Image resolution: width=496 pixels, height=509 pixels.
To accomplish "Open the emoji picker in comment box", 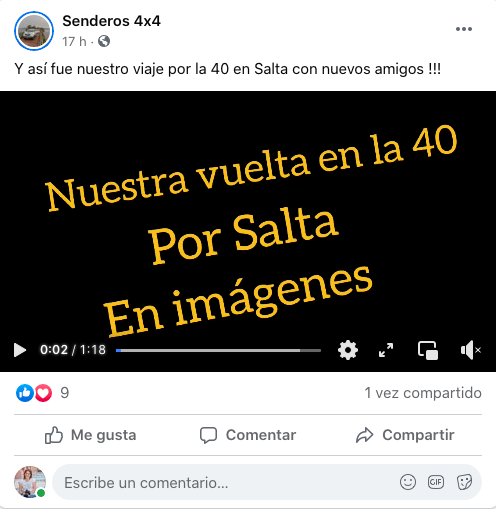I will 408,482.
